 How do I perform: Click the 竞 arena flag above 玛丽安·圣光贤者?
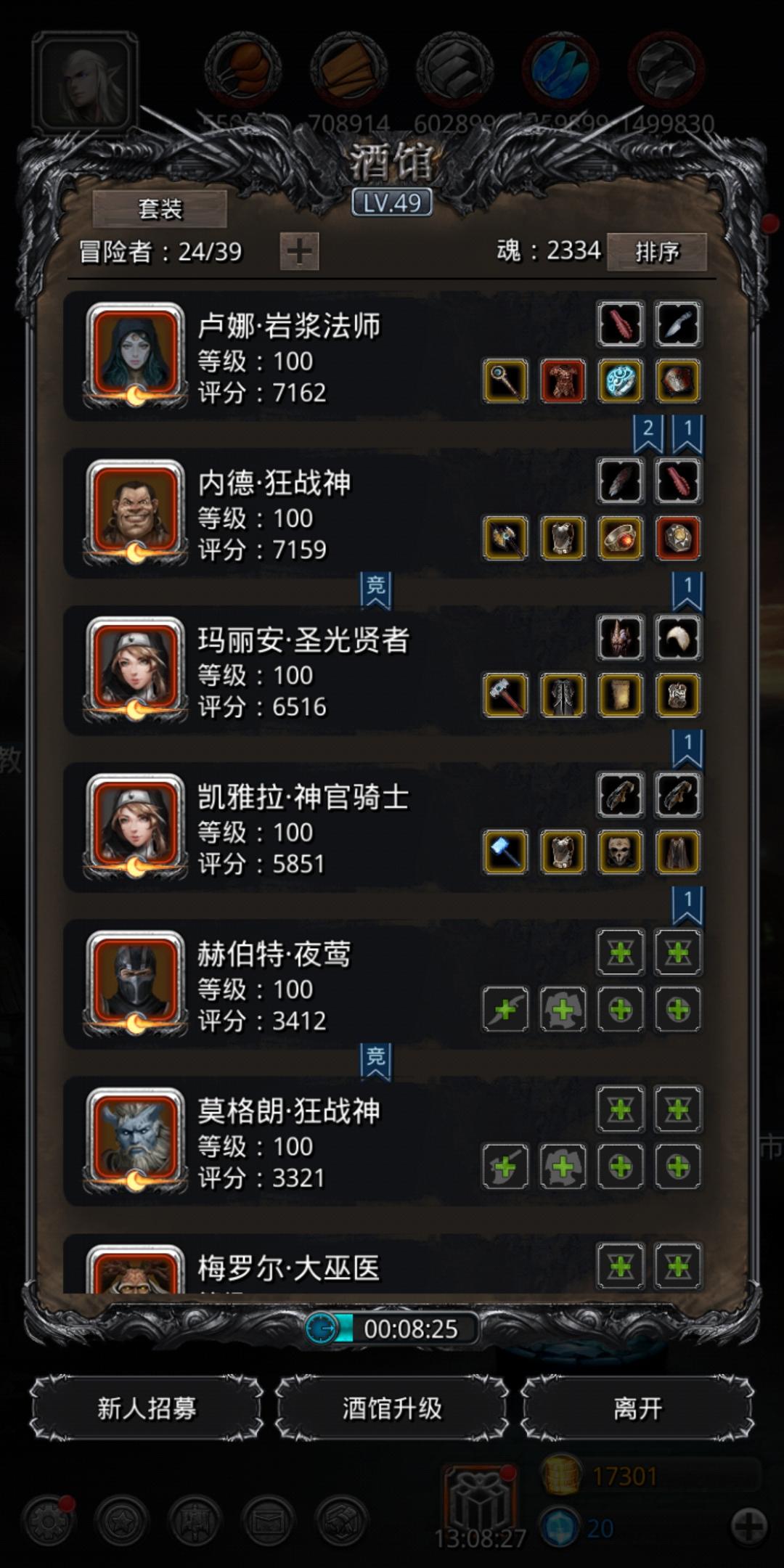375,590
